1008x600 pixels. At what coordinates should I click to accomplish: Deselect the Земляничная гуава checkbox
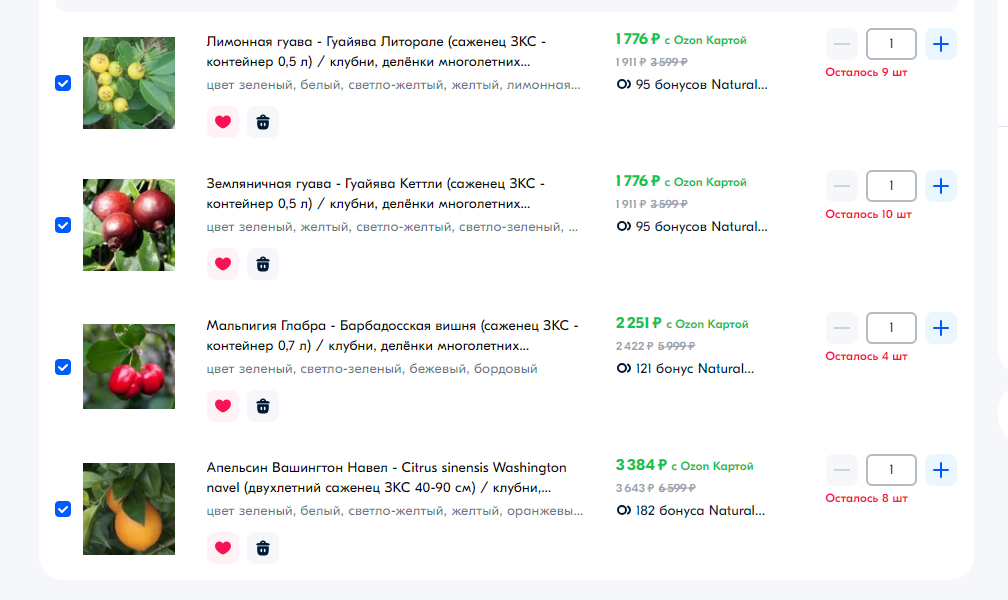(63, 225)
